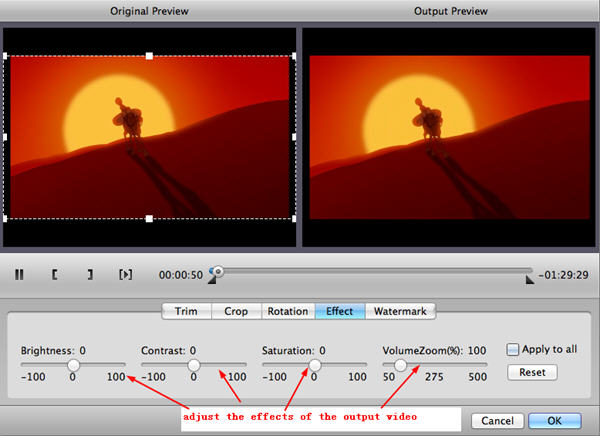The image size is (600, 436).
Task: Click the Output Preview video frame
Action: click(450, 137)
